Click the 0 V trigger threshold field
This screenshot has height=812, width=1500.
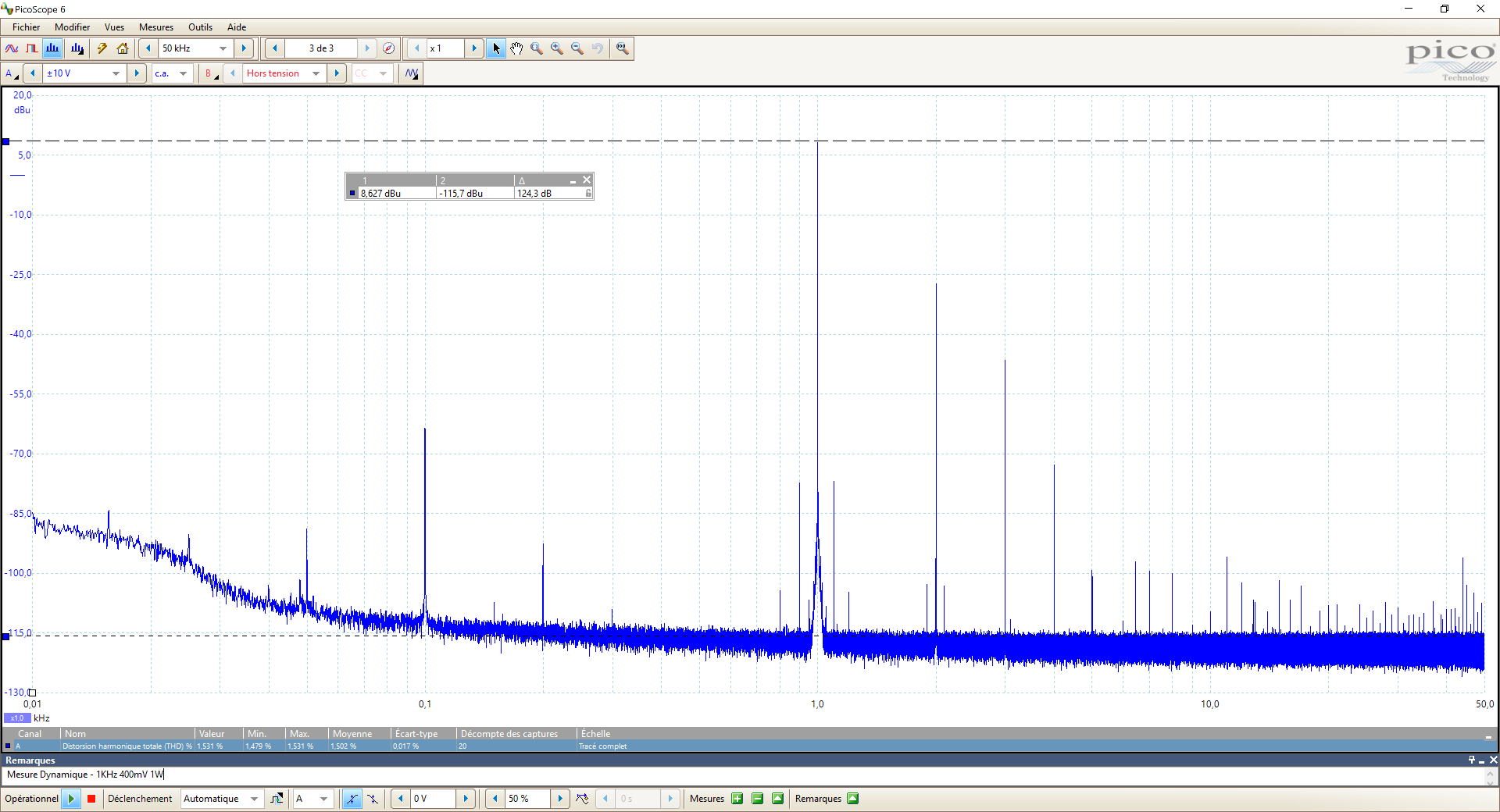coord(434,799)
